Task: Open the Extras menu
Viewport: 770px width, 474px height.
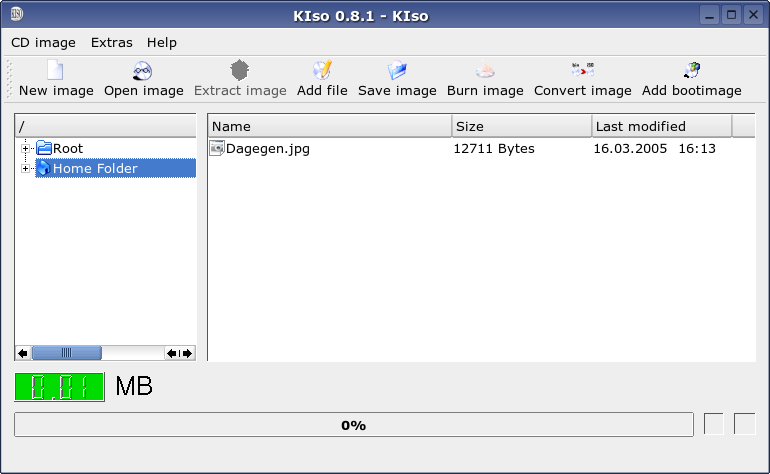Action: pyautogui.click(x=111, y=43)
